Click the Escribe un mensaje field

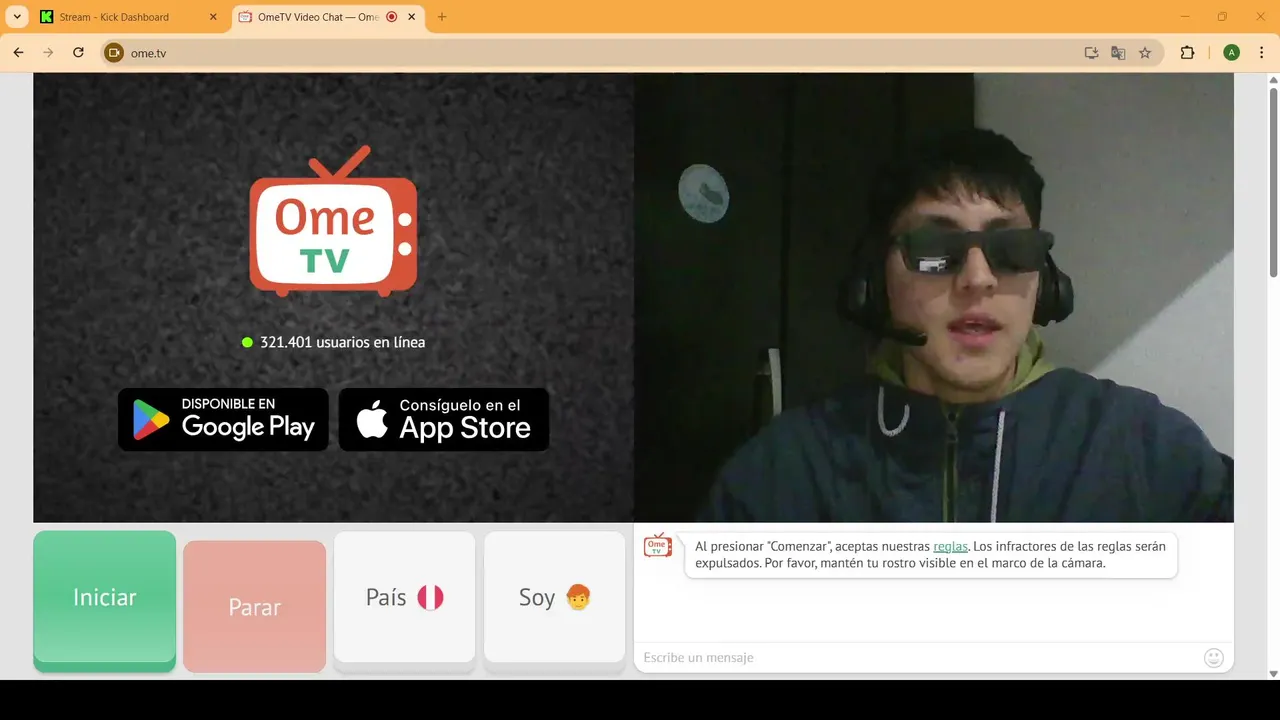click(x=918, y=657)
